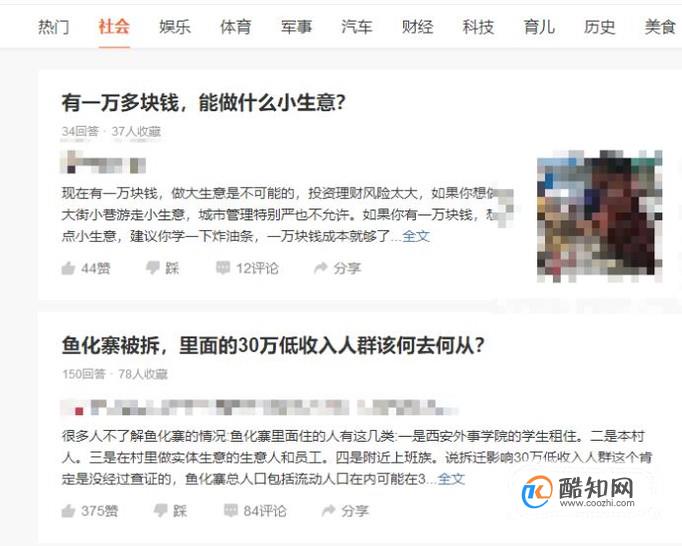Share the 鱼化寨 answer via 分享

[x=345, y=511]
